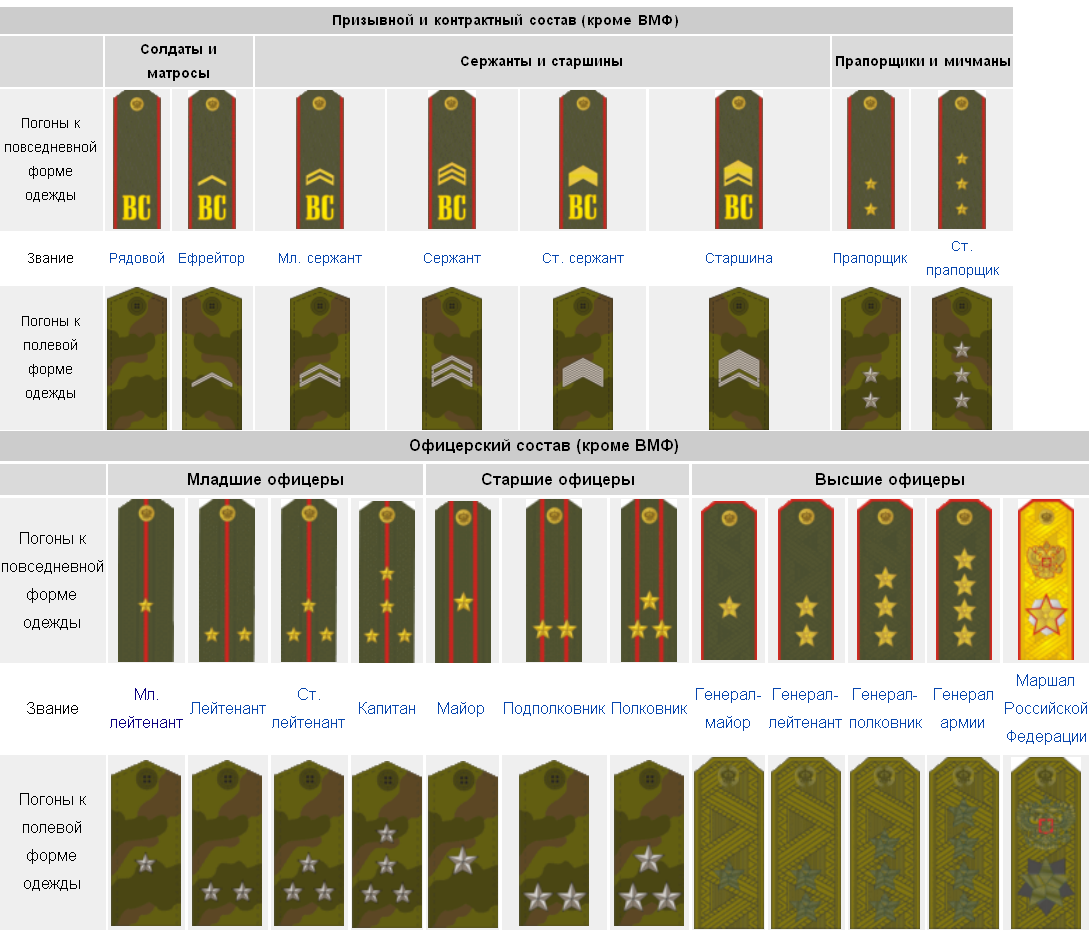Open Сержант everyday epaulette with three chevrons
The width and height of the screenshot is (1091, 931).
pyautogui.click(x=452, y=159)
